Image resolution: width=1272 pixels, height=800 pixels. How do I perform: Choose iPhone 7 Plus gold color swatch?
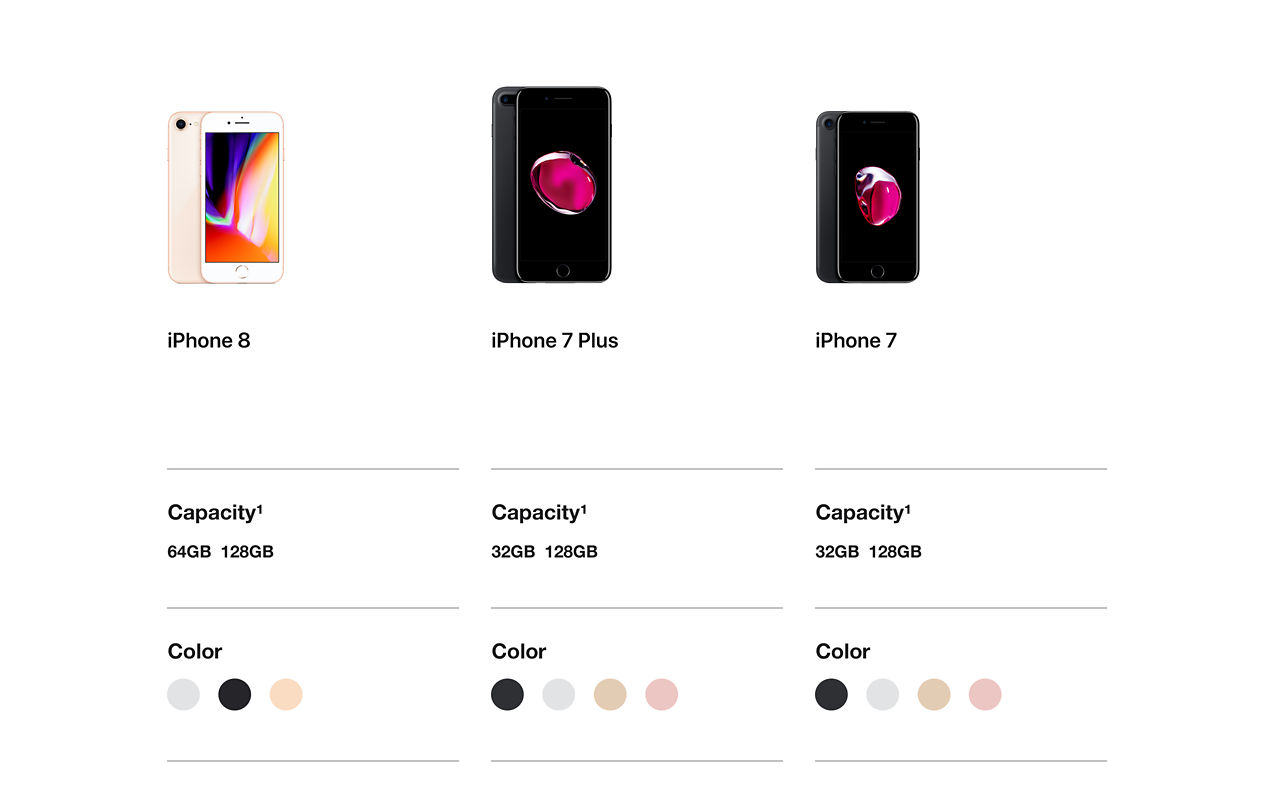coord(610,694)
